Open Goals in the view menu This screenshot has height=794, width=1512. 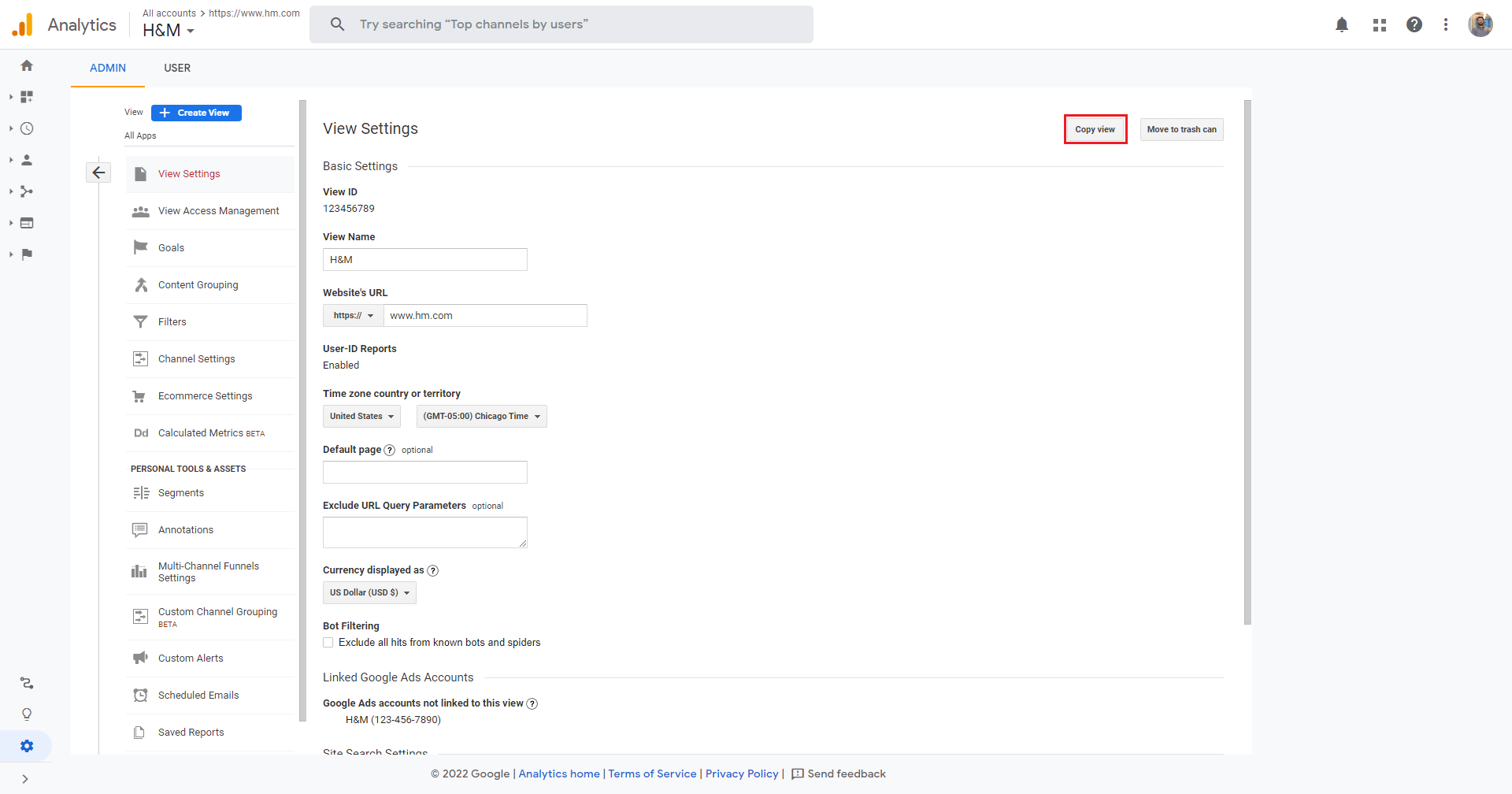click(171, 248)
